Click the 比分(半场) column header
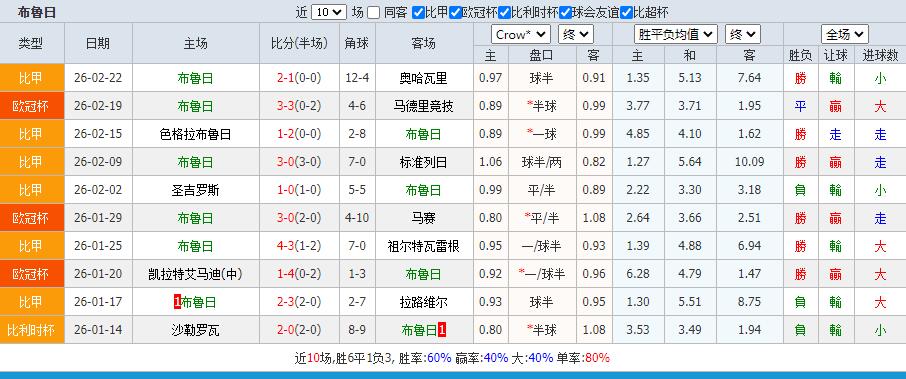The height and width of the screenshot is (379, 906). coord(299,43)
